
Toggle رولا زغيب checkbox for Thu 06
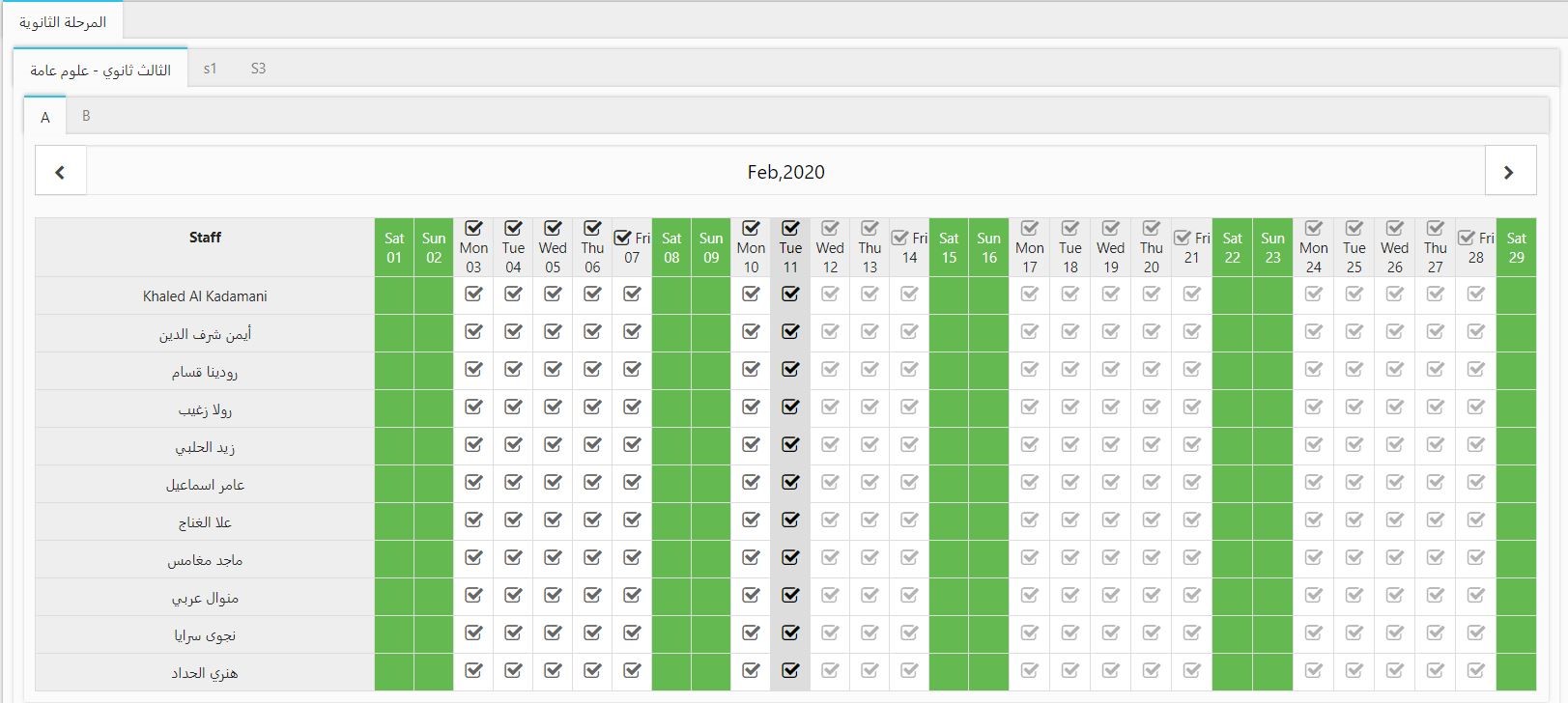point(592,408)
